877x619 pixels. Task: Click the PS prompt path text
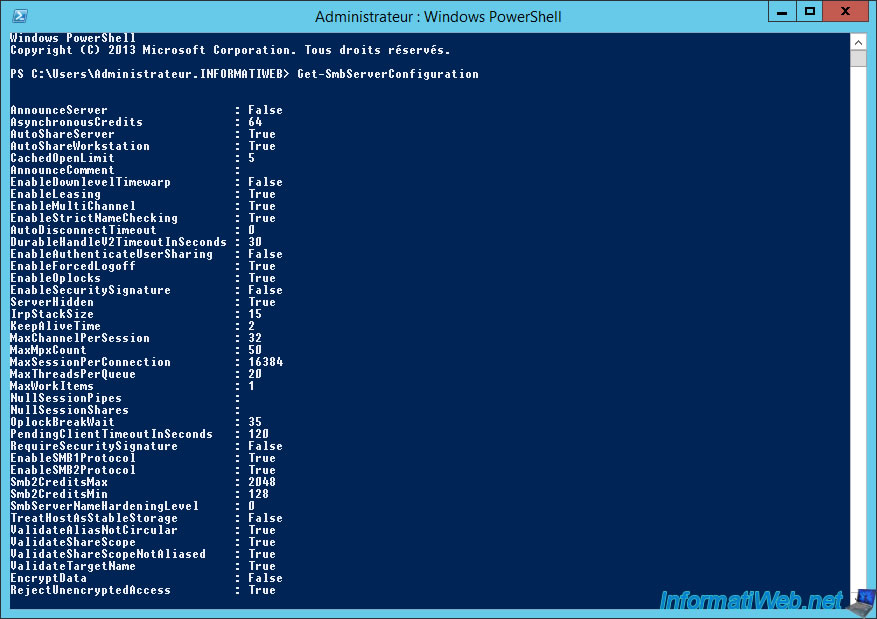coord(150,74)
